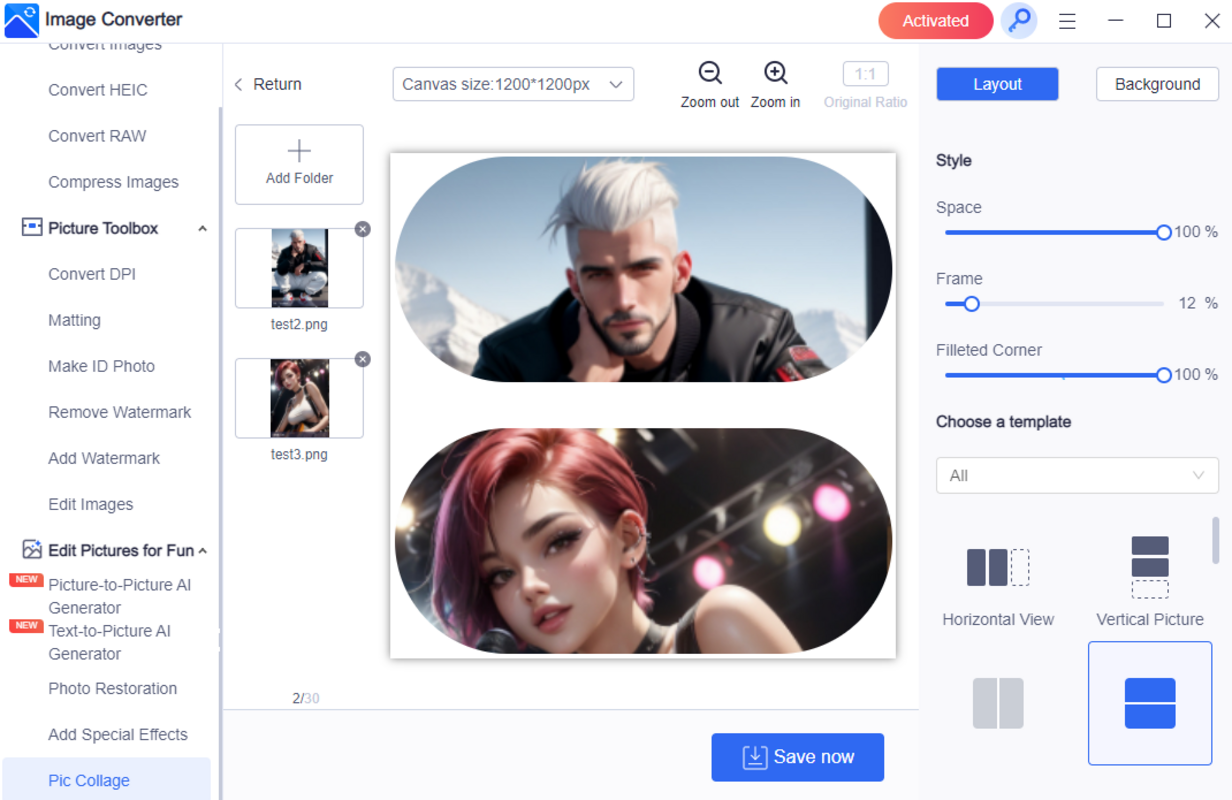Open Edit Images tool
Image resolution: width=1232 pixels, height=800 pixels.
tap(90, 504)
